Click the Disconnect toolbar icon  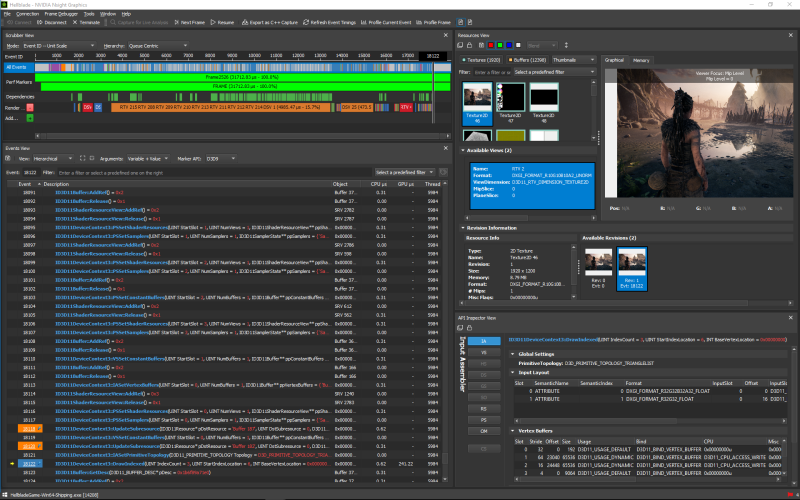[41, 21]
